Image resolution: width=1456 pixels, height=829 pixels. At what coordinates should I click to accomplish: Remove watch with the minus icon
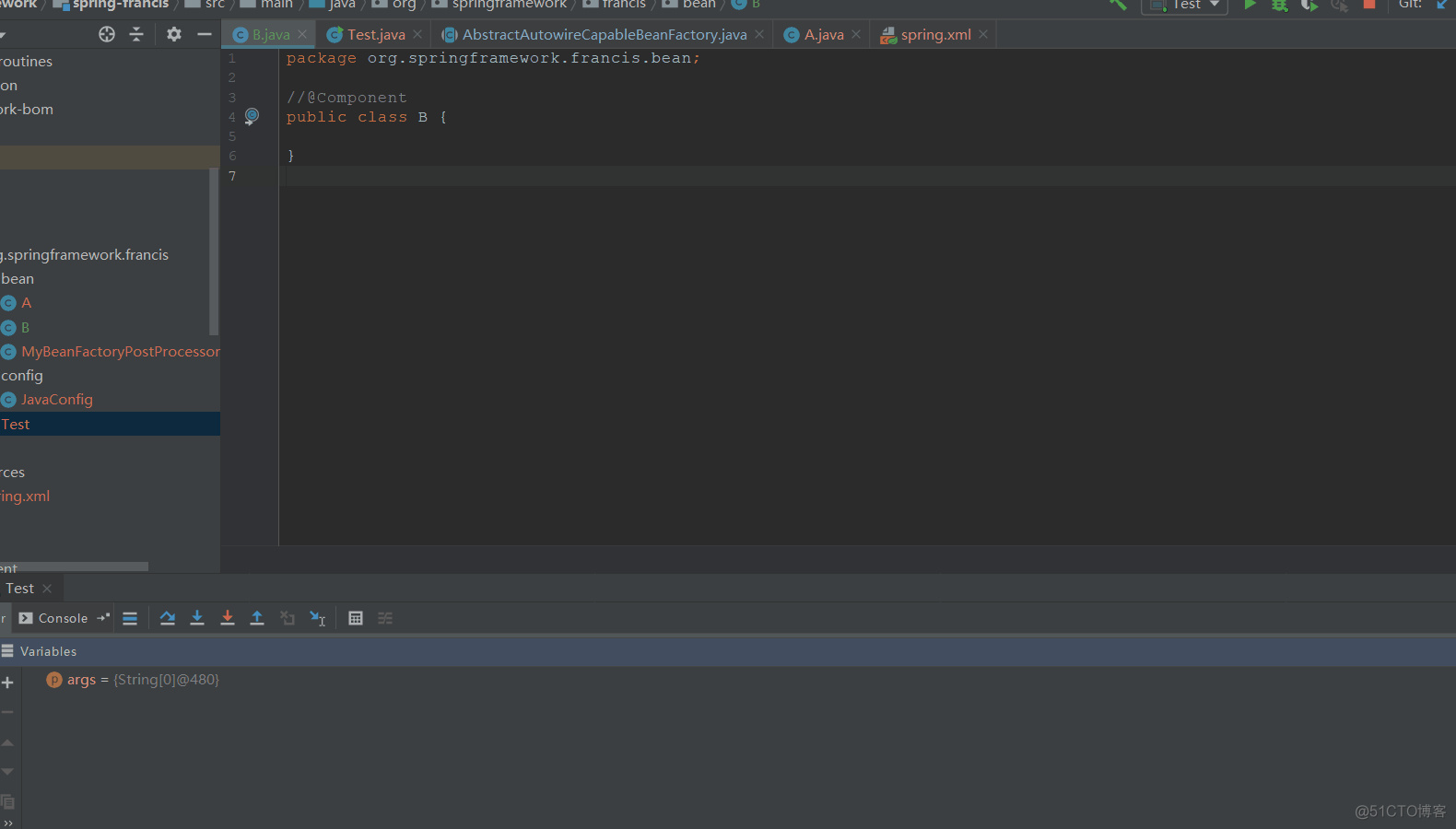point(7,712)
